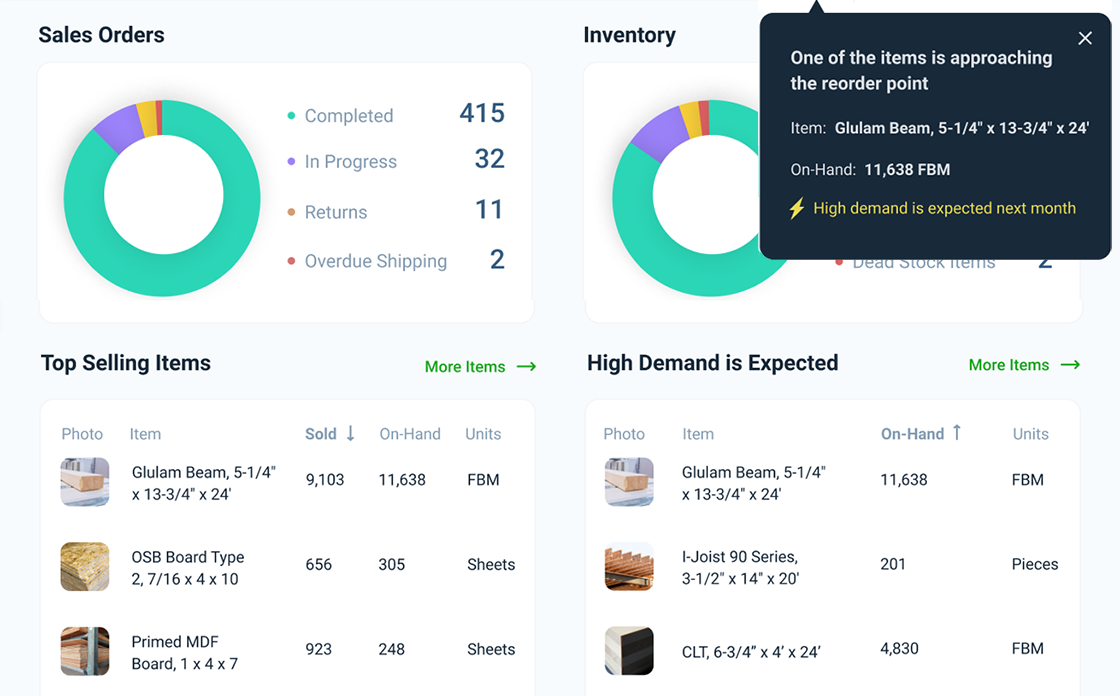Open the CLT 6-3/4" item photo
The image size is (1120, 696).
click(629, 651)
